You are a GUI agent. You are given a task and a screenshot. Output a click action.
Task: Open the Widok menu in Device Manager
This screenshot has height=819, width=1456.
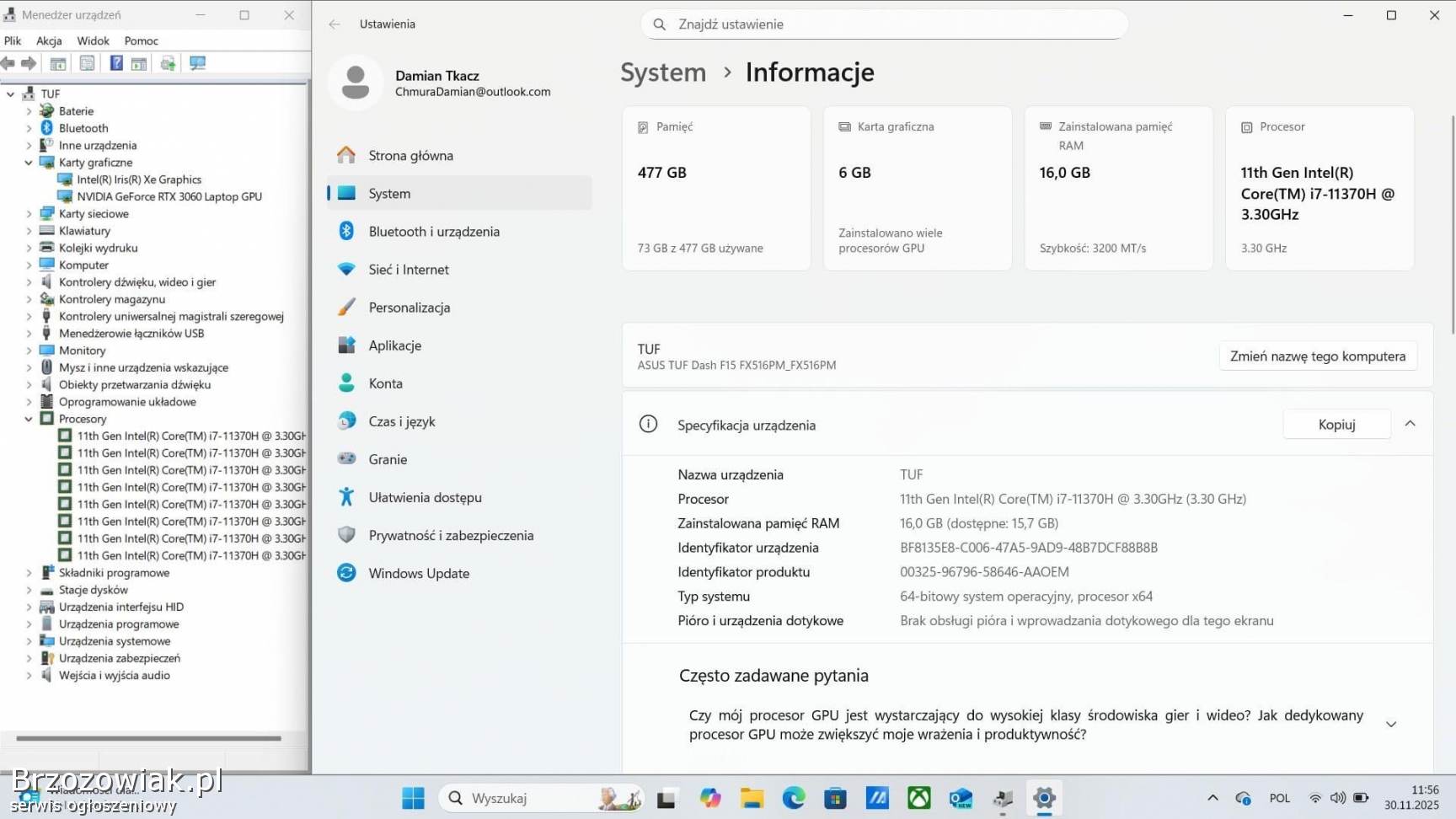click(93, 40)
